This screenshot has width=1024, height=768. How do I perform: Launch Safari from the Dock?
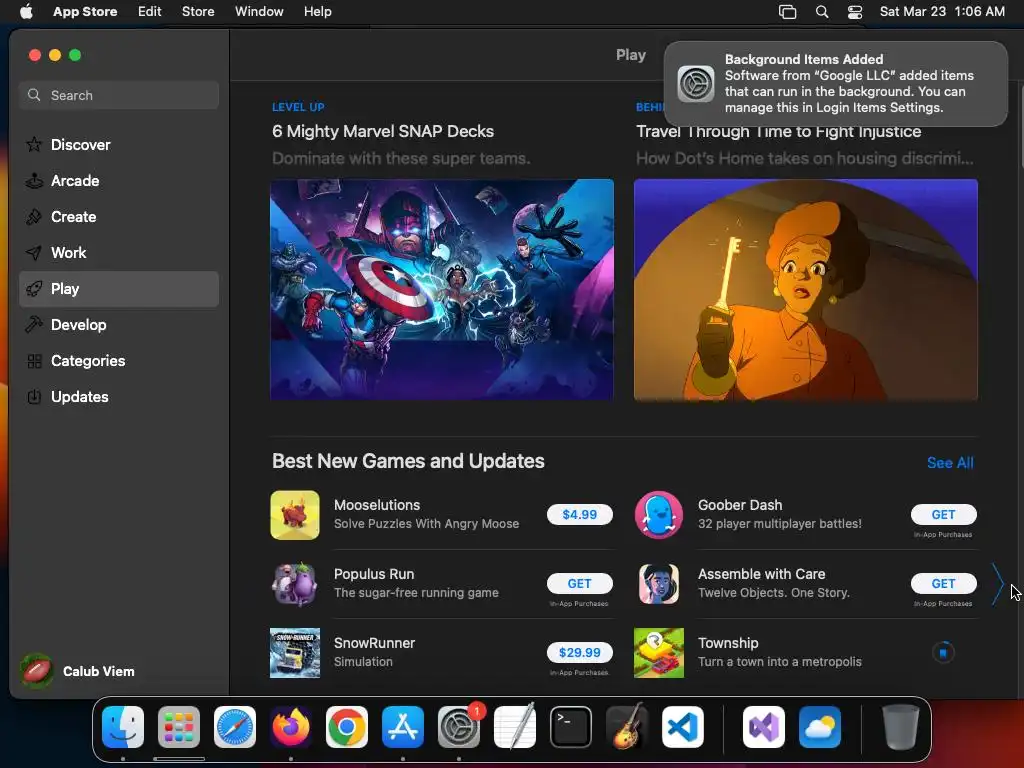pos(235,727)
